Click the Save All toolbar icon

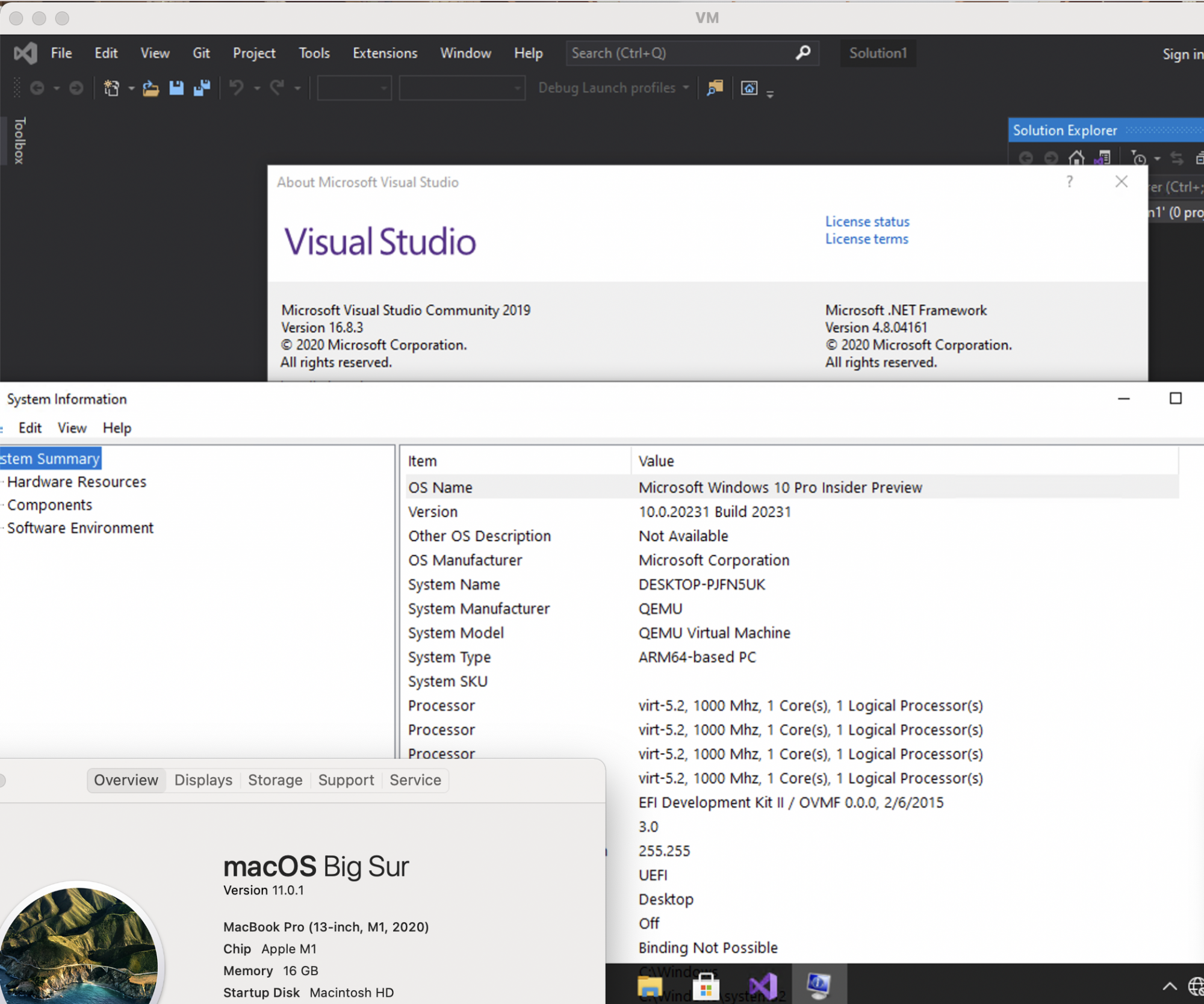pos(202,88)
